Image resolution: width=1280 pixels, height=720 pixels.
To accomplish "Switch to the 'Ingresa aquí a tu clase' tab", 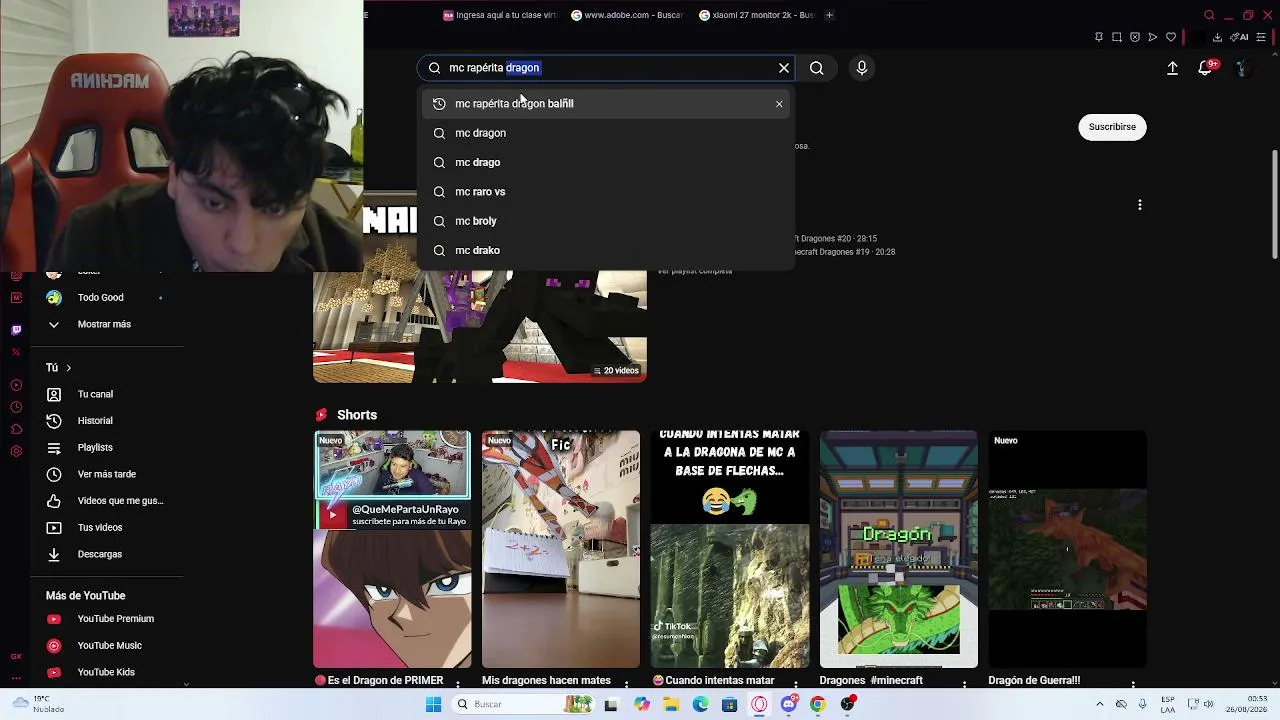I will 500,15.
